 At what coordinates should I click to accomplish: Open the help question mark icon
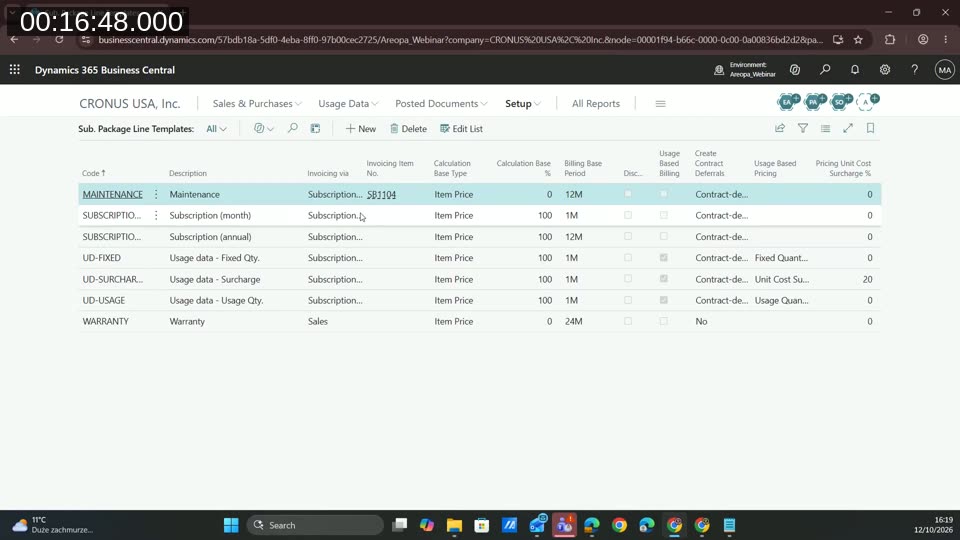(x=914, y=70)
